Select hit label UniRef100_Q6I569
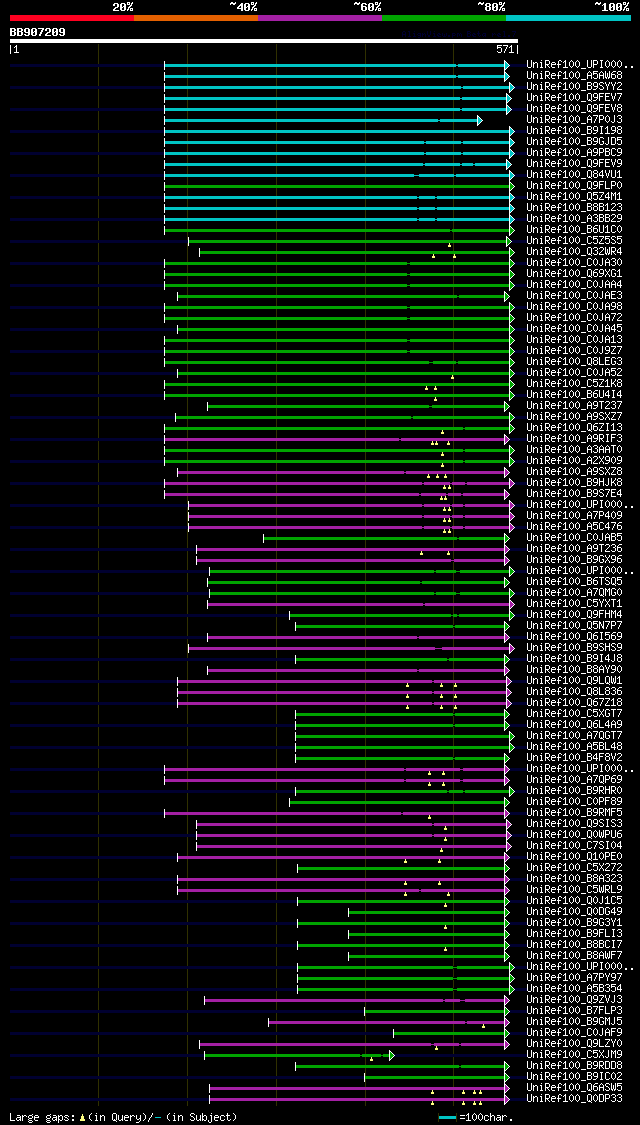The height and width of the screenshot is (1125, 640). click(575, 637)
